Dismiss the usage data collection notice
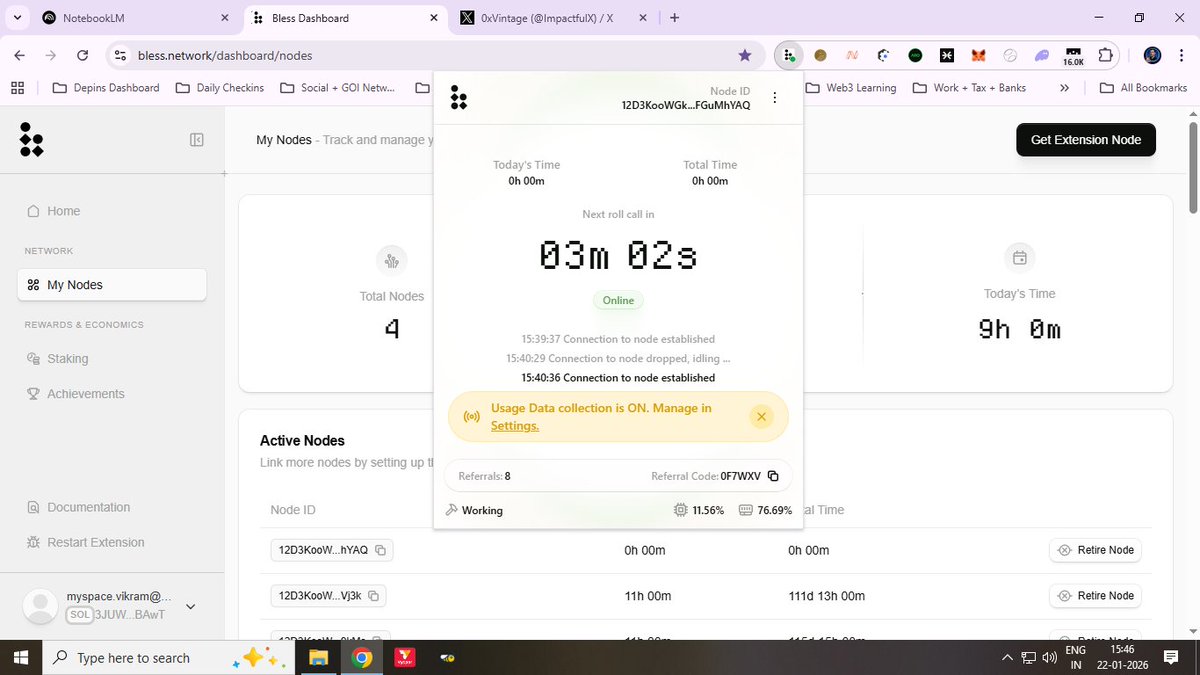1200x675 pixels. tap(761, 416)
